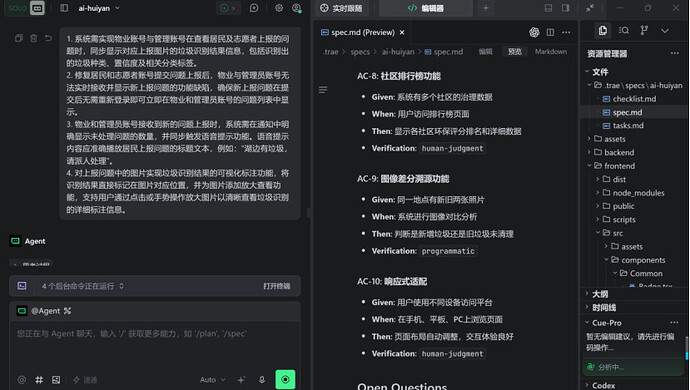This screenshot has width=690, height=390.
Task: Open the ai-huiyan project dropdown
Action: pos(99,8)
